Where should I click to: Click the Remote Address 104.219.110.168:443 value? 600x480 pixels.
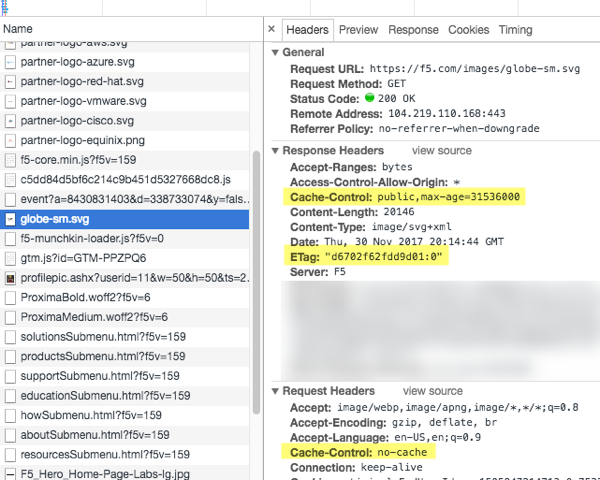pos(447,114)
